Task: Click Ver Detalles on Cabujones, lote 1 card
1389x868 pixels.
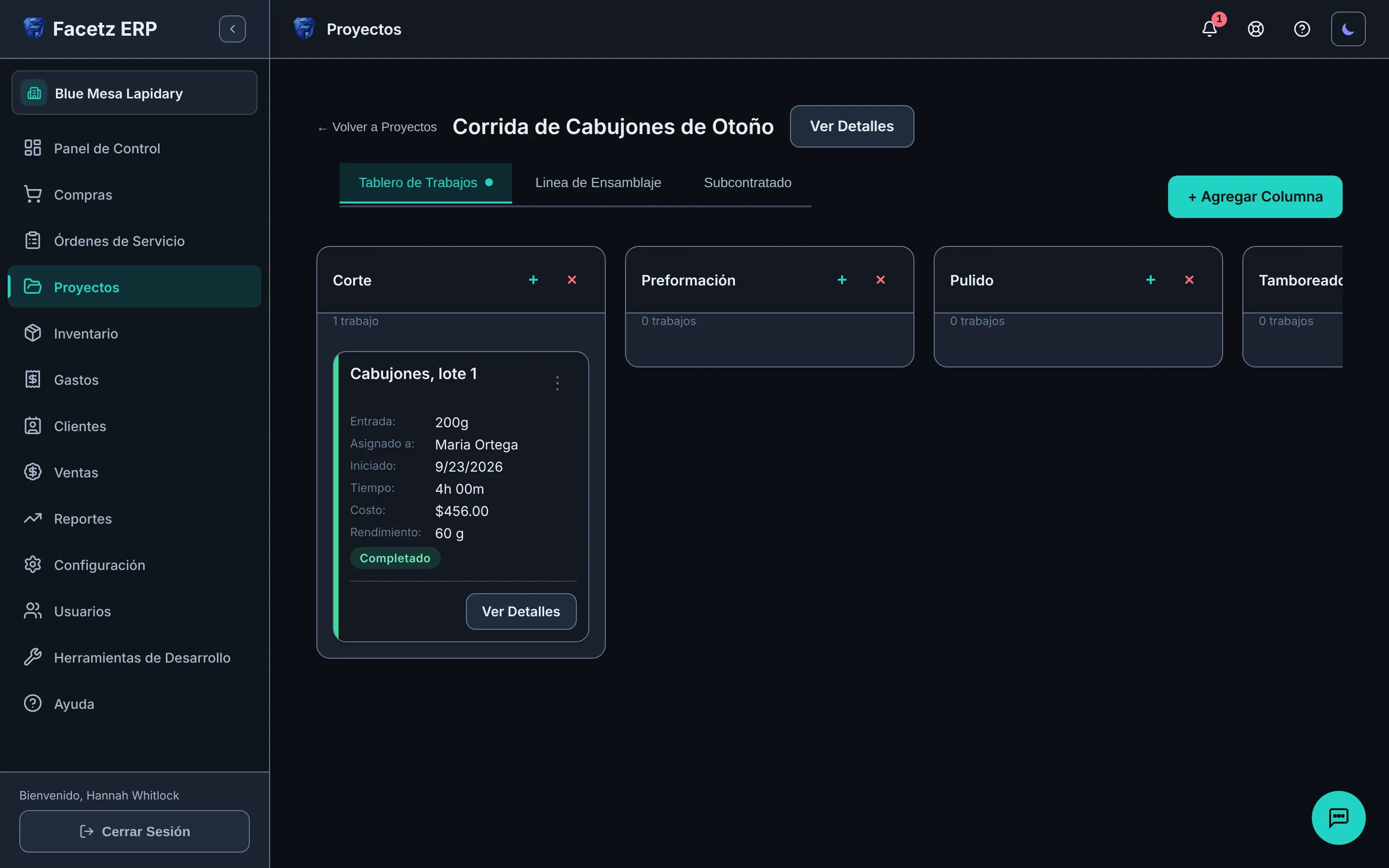Action: [x=520, y=611]
